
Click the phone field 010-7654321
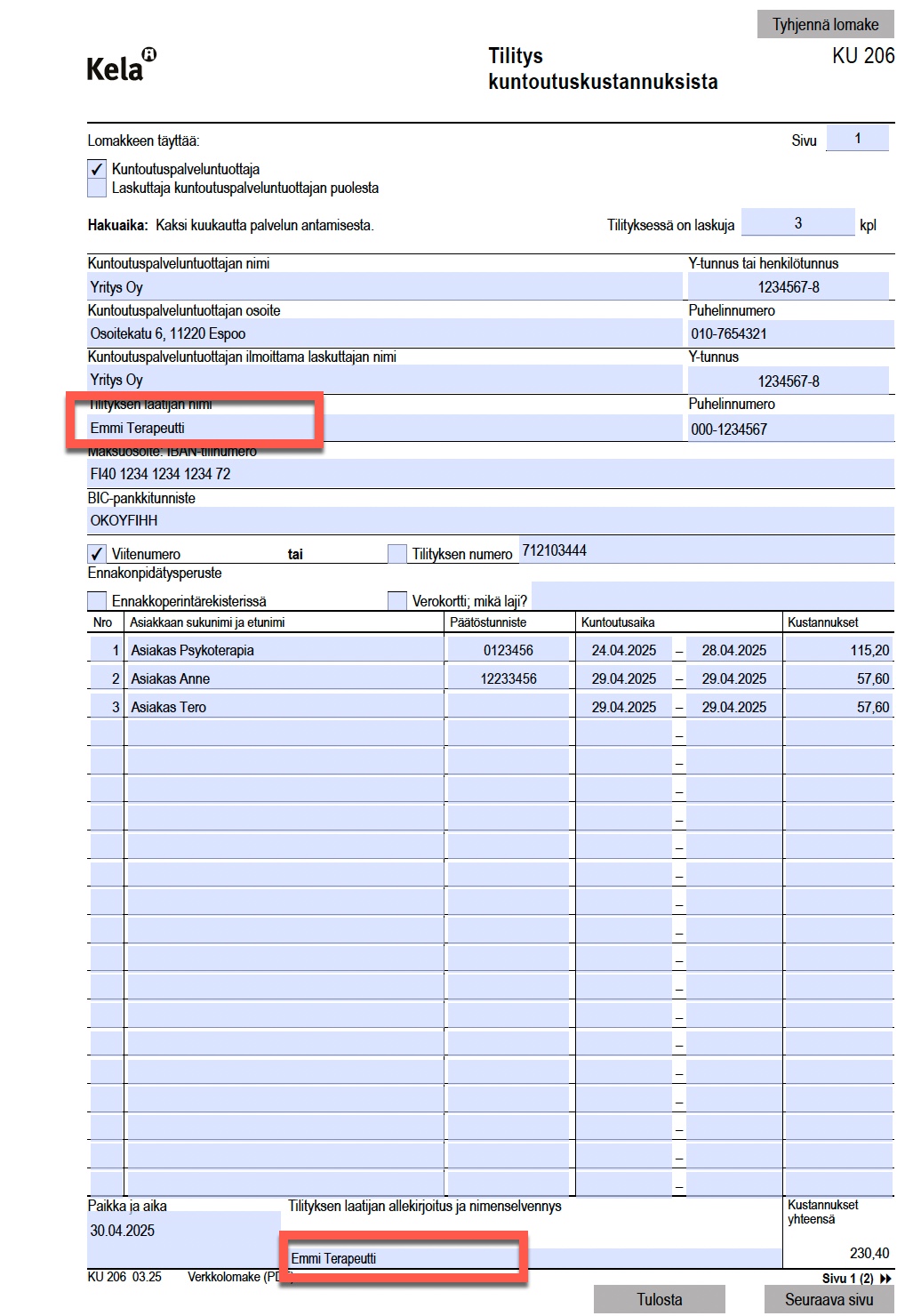coord(789,333)
